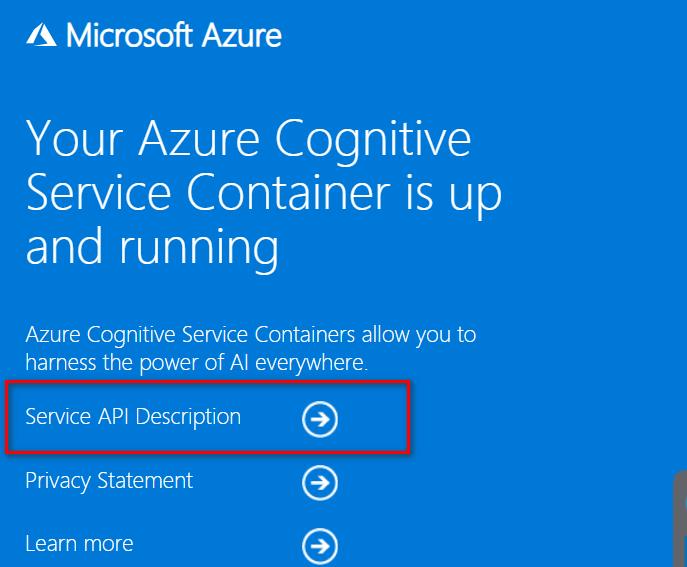Click the word 'Containers' in the description paragraph
This screenshot has width=687, height=567.
(x=272, y=334)
